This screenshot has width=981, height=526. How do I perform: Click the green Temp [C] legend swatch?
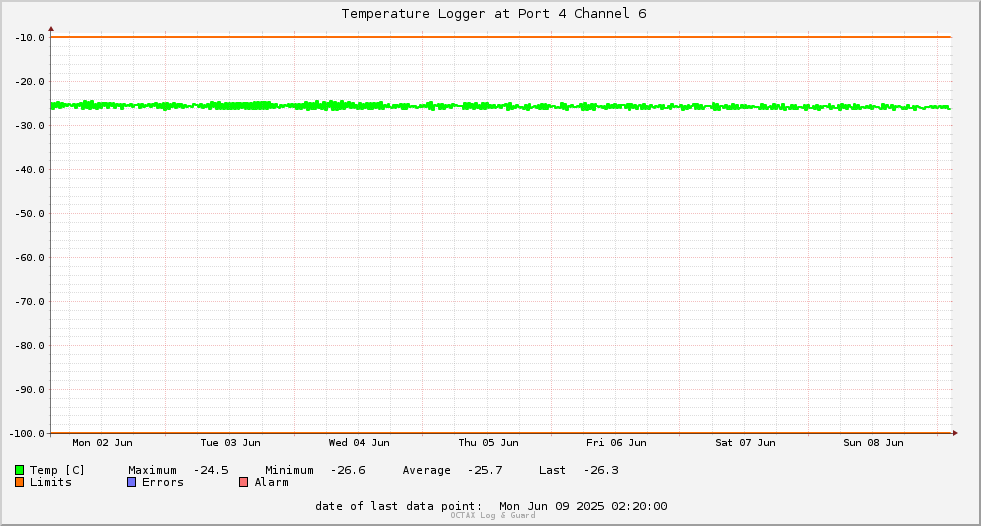point(19,470)
